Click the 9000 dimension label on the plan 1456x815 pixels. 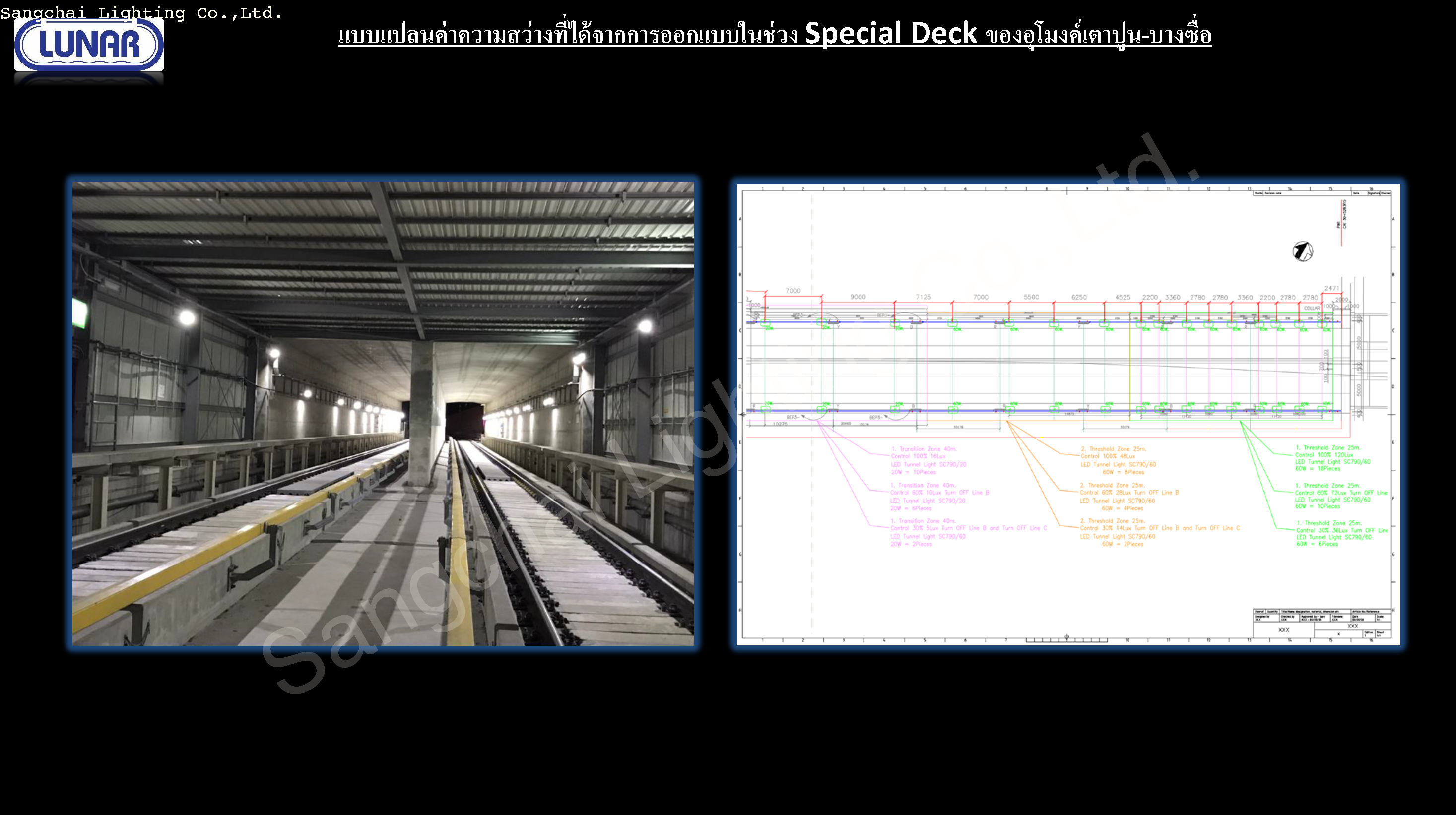pos(858,297)
